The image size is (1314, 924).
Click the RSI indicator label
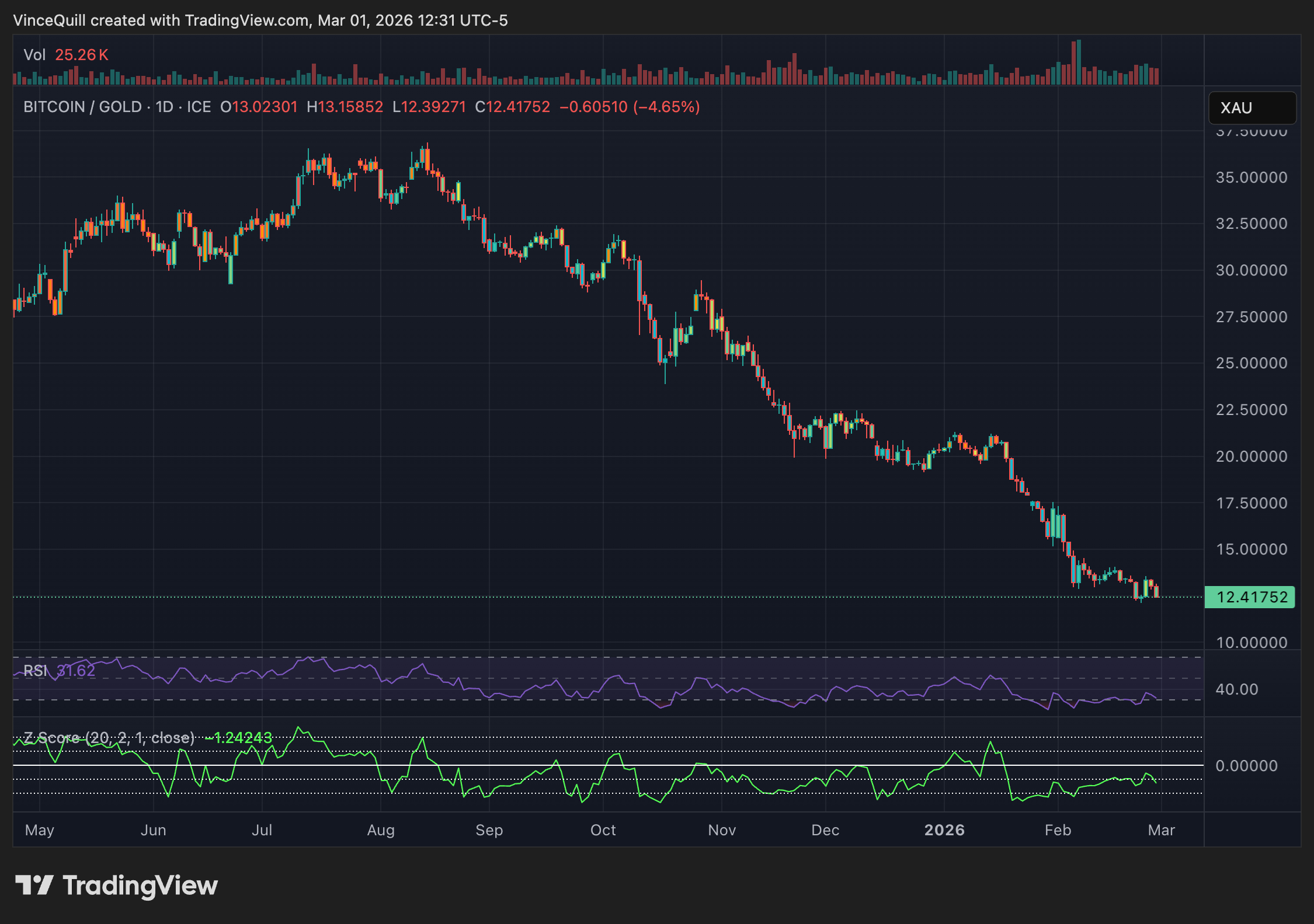click(x=36, y=671)
